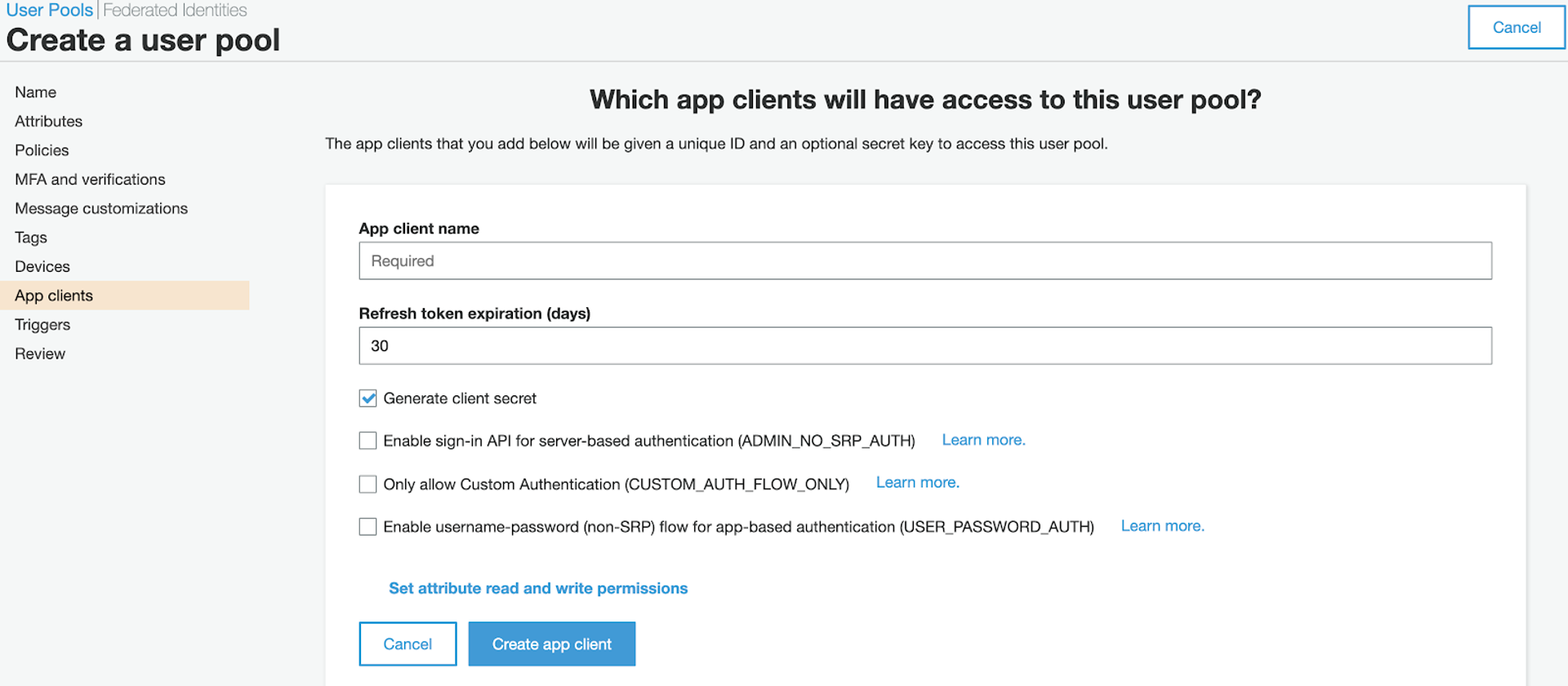
Task: Switch to Federated Identities tab
Action: tap(175, 11)
